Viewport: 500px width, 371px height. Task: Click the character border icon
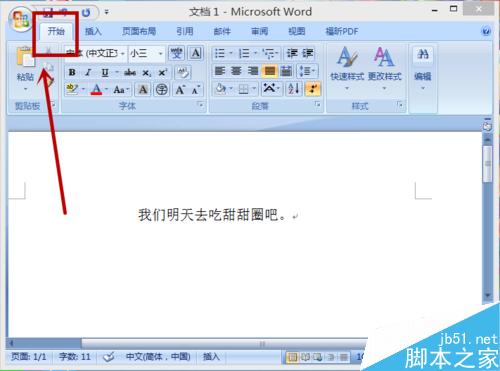coord(196,53)
